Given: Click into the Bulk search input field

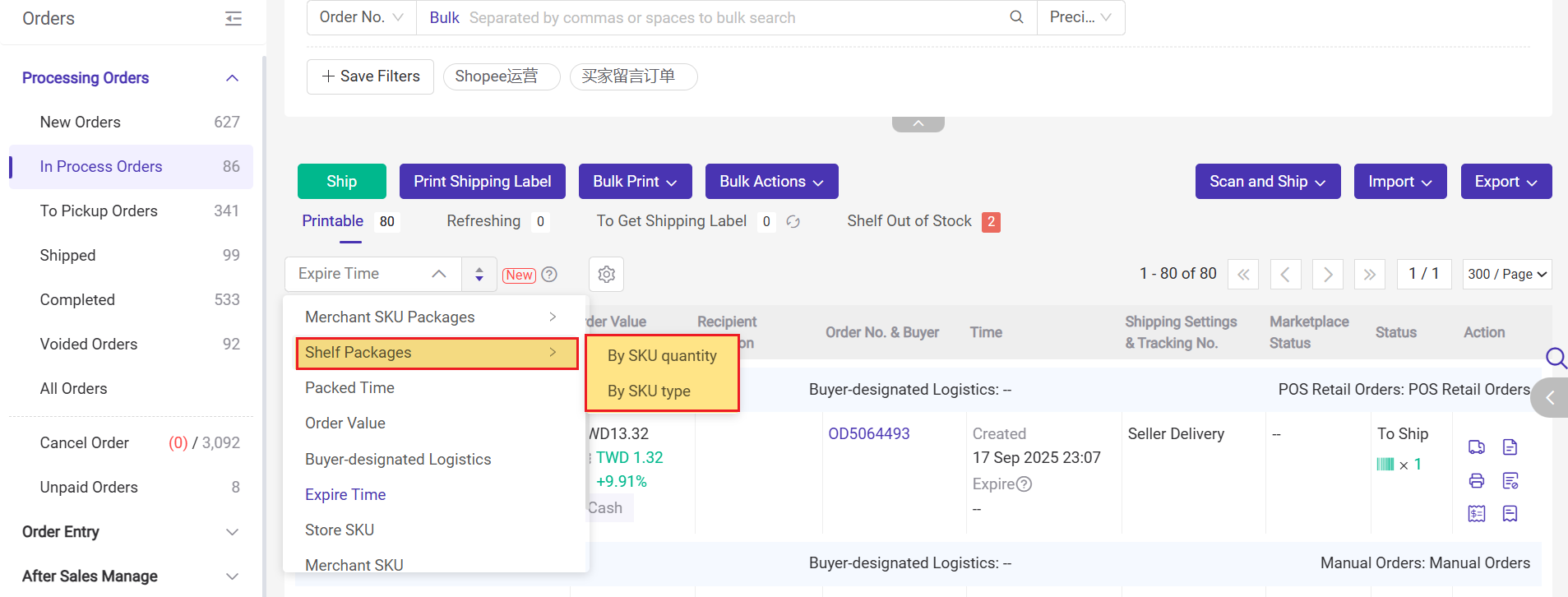Looking at the screenshot, I should click(x=732, y=18).
